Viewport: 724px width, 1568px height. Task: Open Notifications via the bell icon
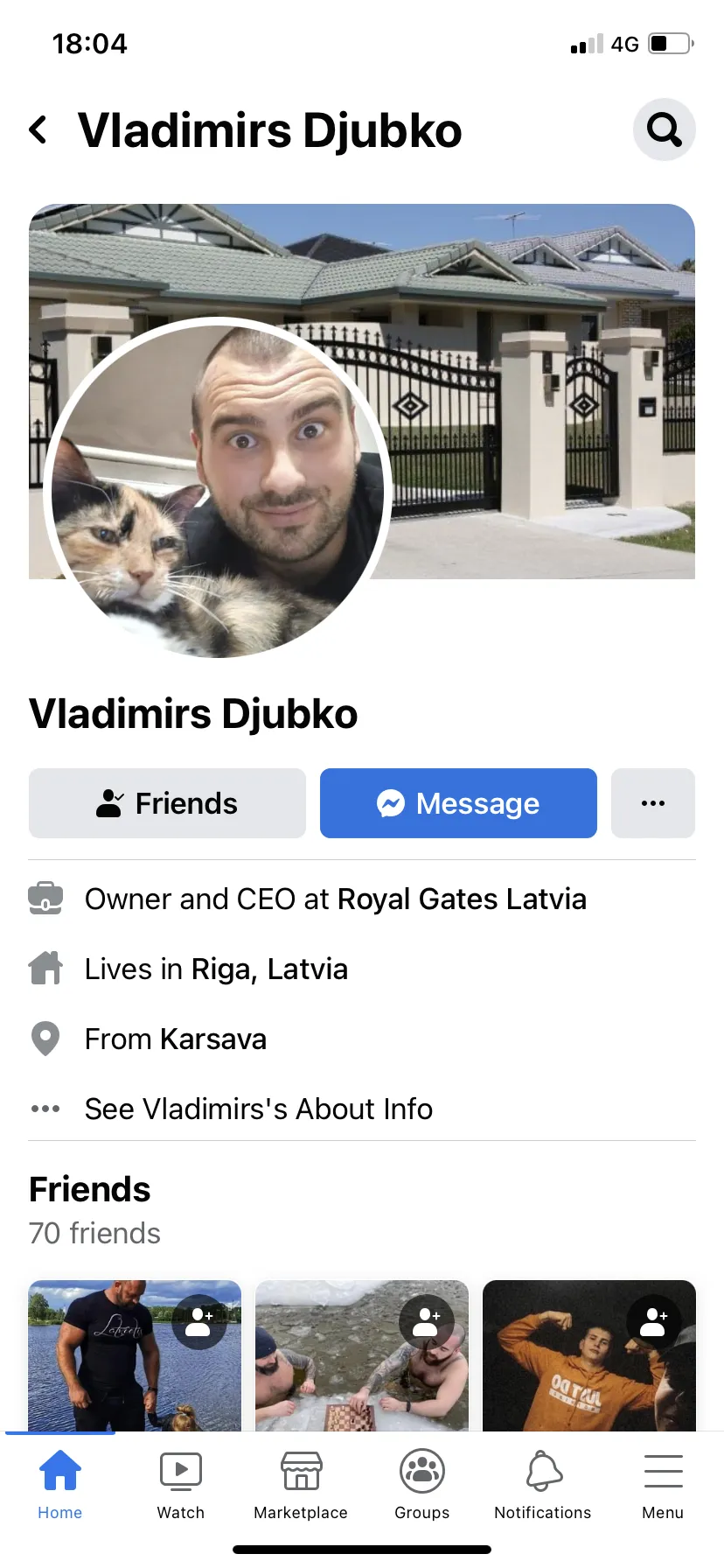coord(543,1487)
